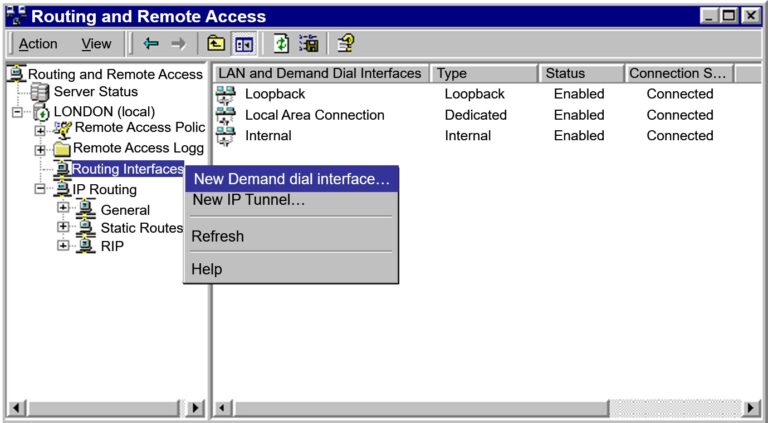Click Enabled status in Loopback row

pos(579,94)
